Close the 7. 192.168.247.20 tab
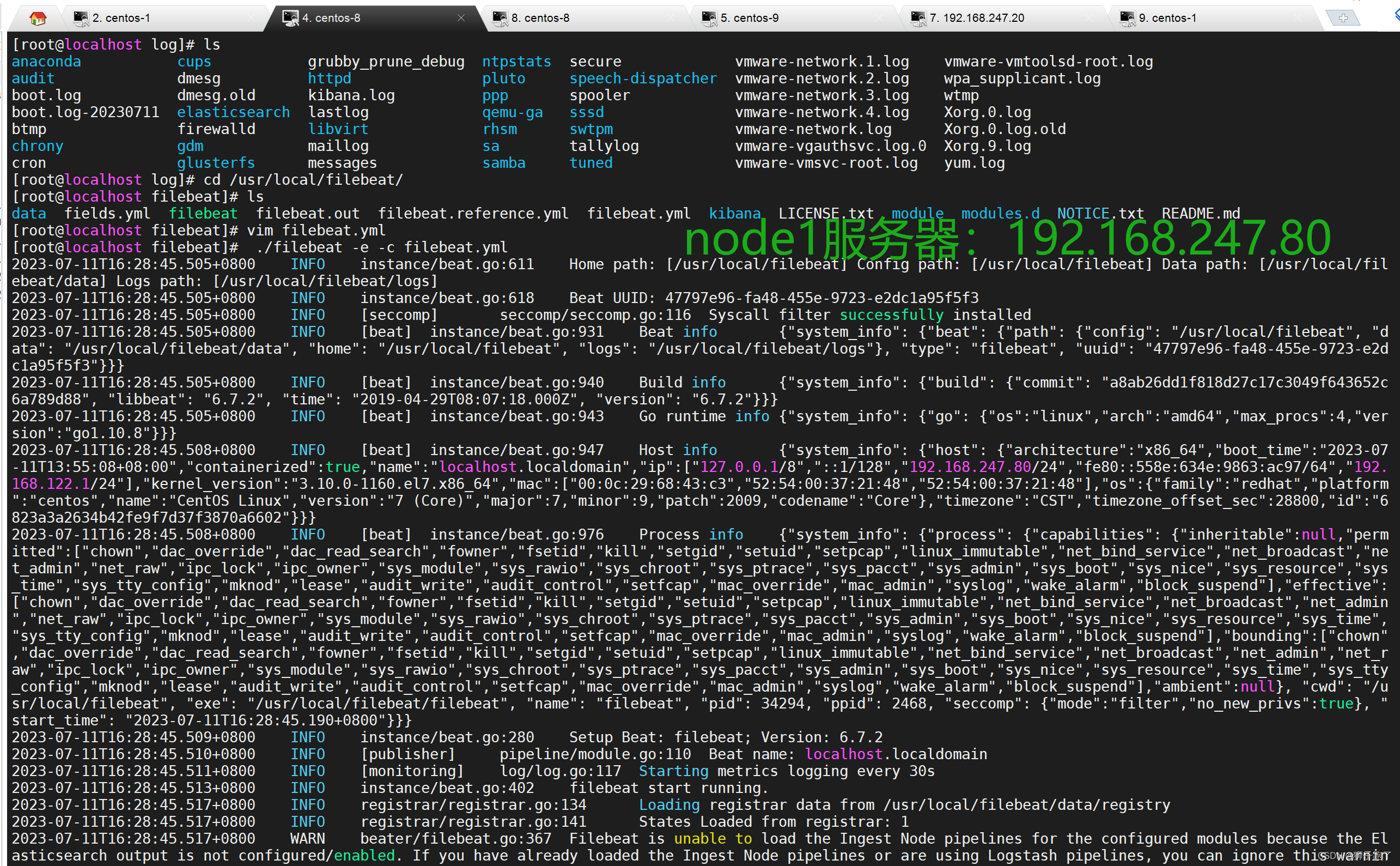1400x866 pixels. (x=1089, y=19)
